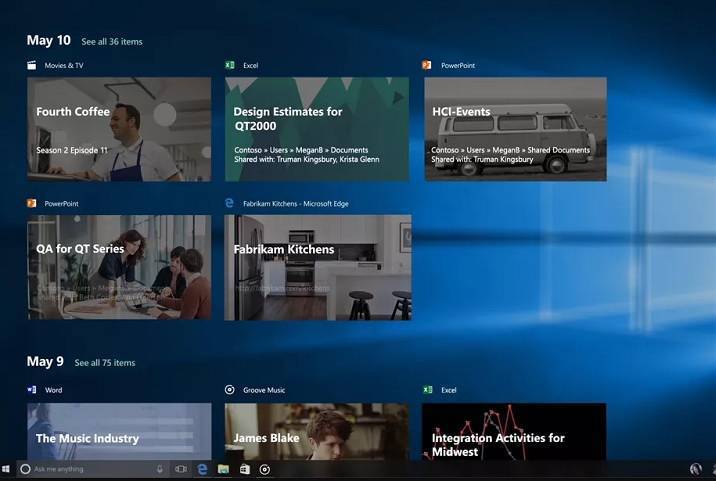Screen dimensions: 716x481
Task: Click the Movies & TV app icon
Action: coord(32,65)
